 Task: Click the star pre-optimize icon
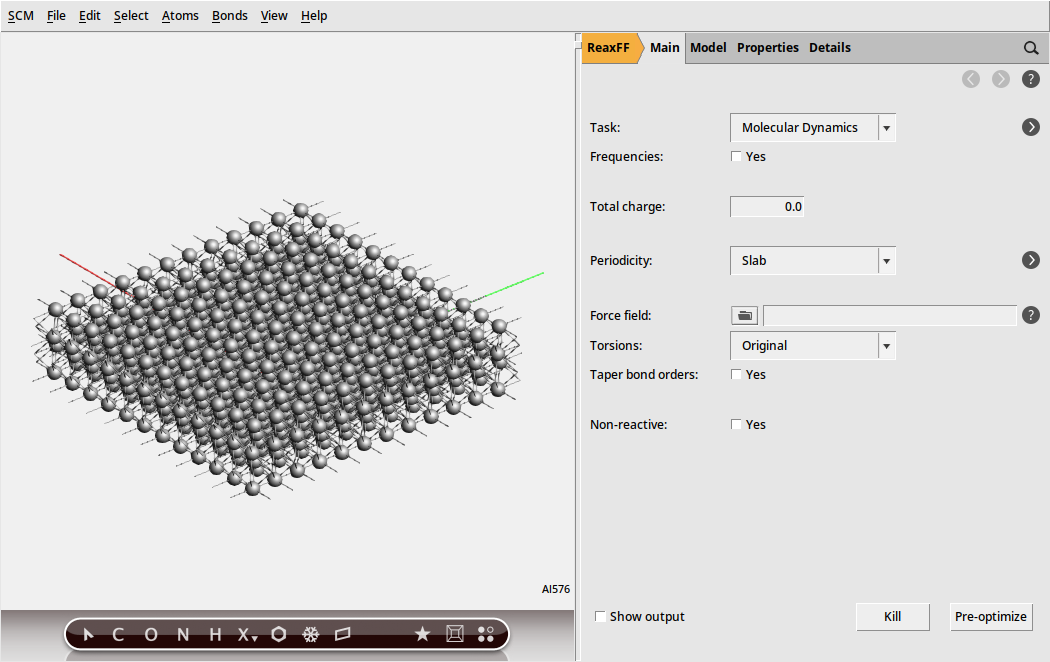click(422, 634)
